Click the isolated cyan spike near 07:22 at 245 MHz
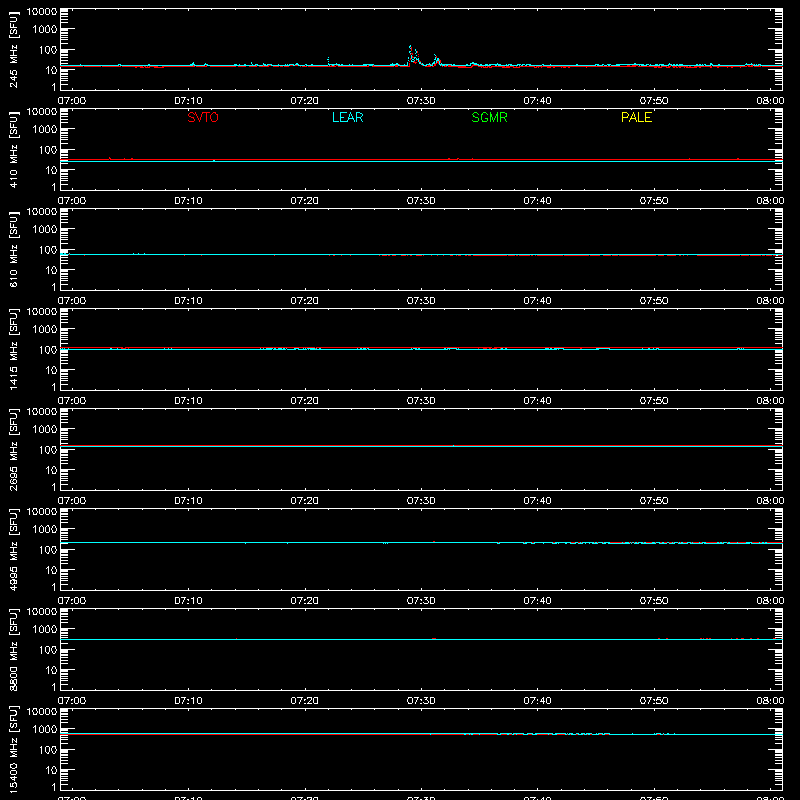800x800 pixels. [x=328, y=60]
